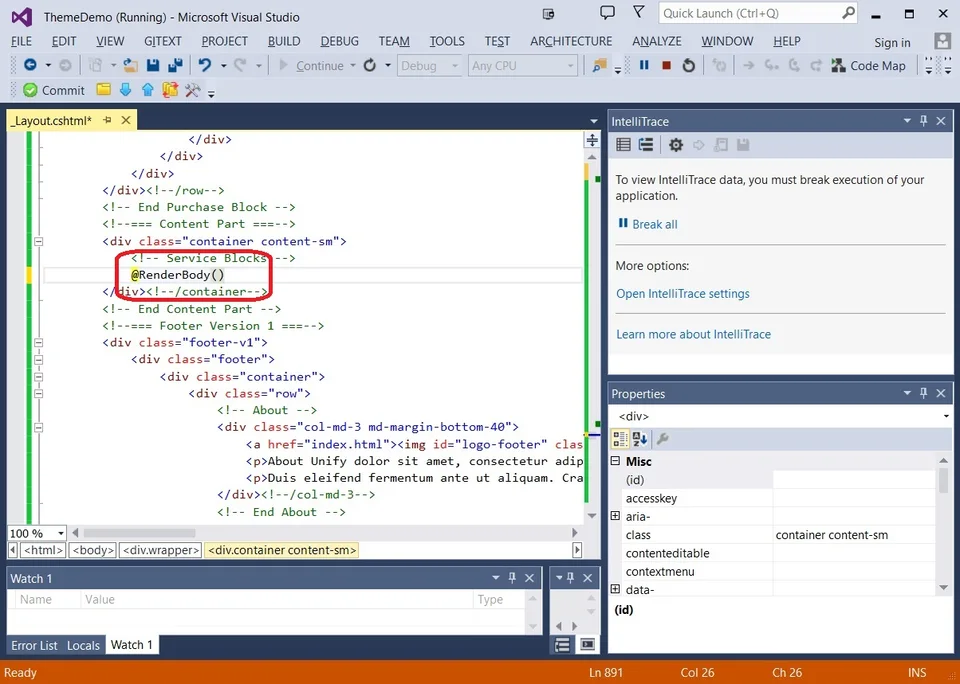Open IntelliTrace settings gear icon
This screenshot has width=960, height=684.
676,145
